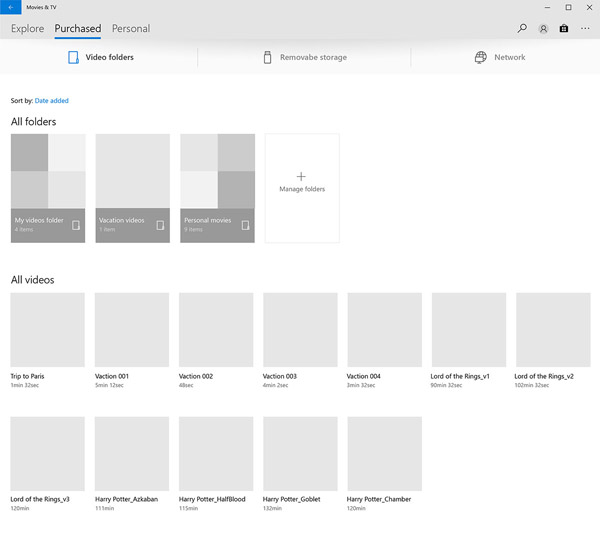Click the 'Personal movies' label text
The height and width of the screenshot is (545, 600).
[208, 220]
